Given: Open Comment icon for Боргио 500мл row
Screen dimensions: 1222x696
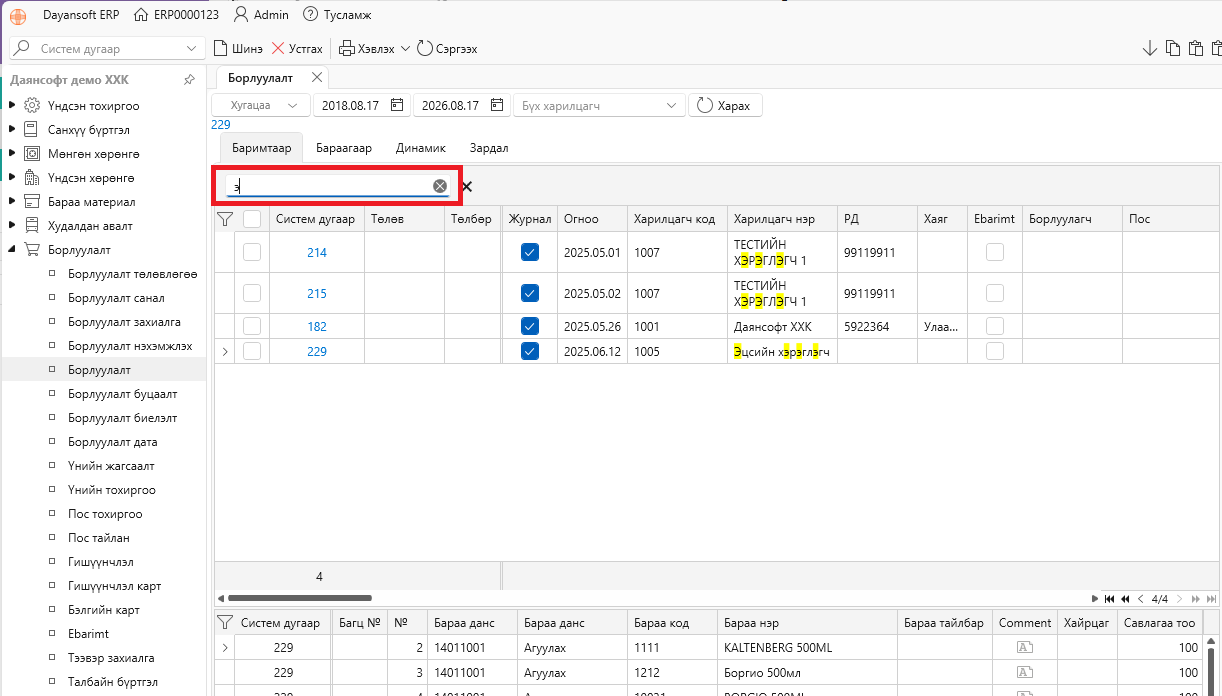Looking at the screenshot, I should point(1024,673).
